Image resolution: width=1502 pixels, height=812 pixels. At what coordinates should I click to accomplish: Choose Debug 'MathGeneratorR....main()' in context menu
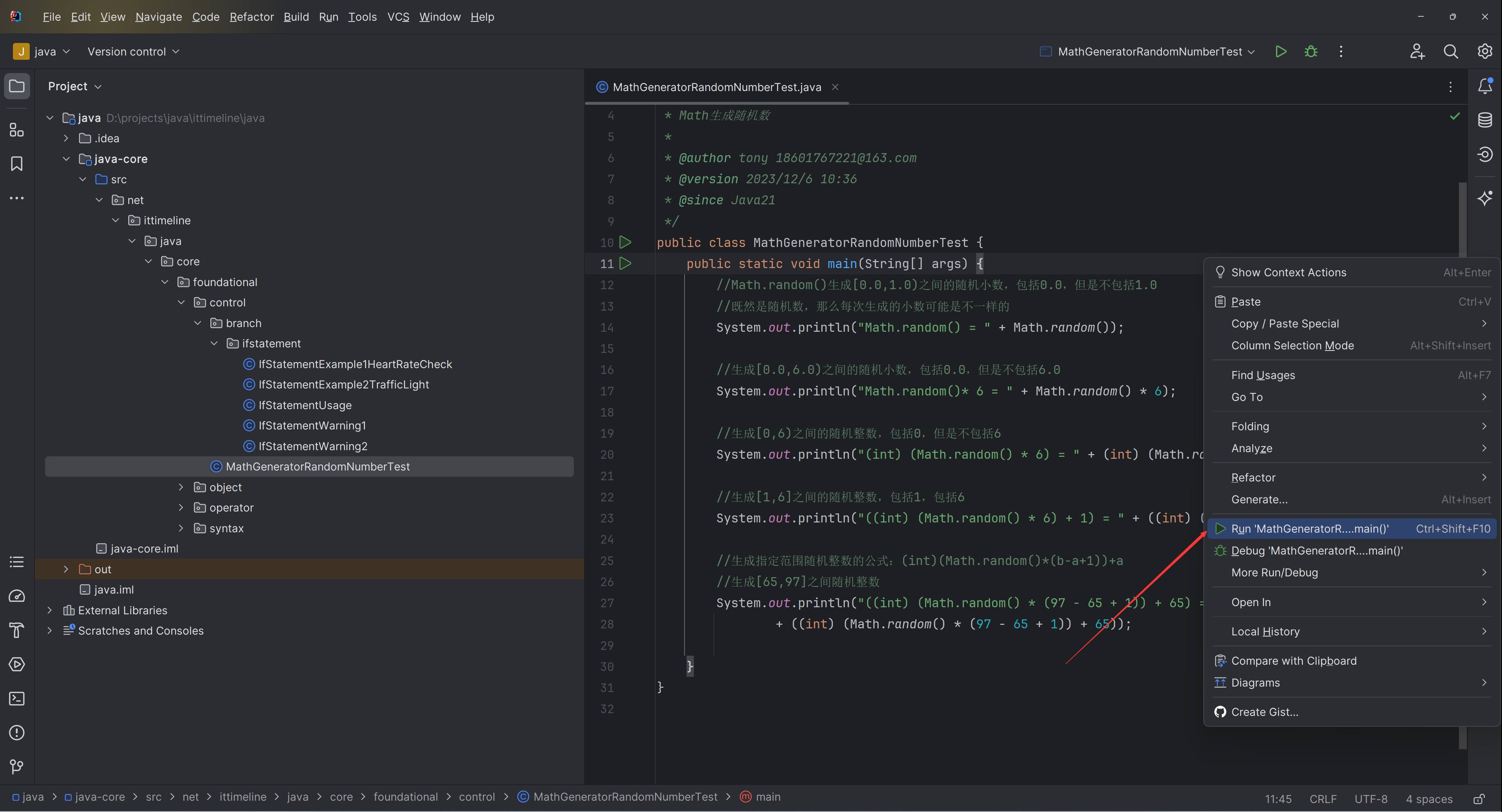point(1351,550)
